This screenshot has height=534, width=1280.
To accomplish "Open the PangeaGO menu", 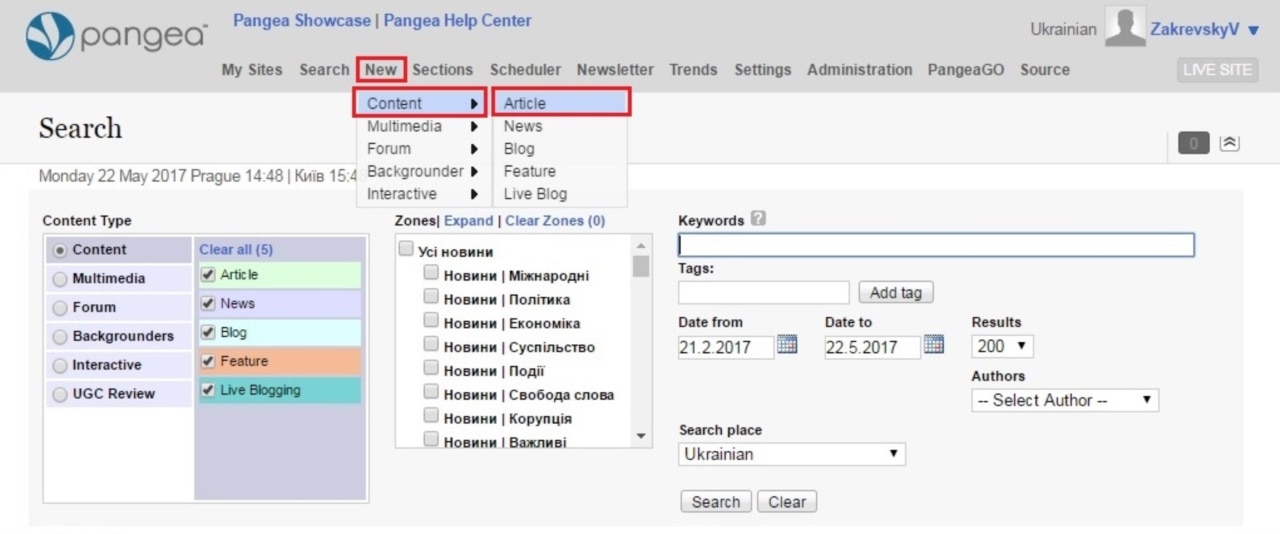I will coord(966,70).
